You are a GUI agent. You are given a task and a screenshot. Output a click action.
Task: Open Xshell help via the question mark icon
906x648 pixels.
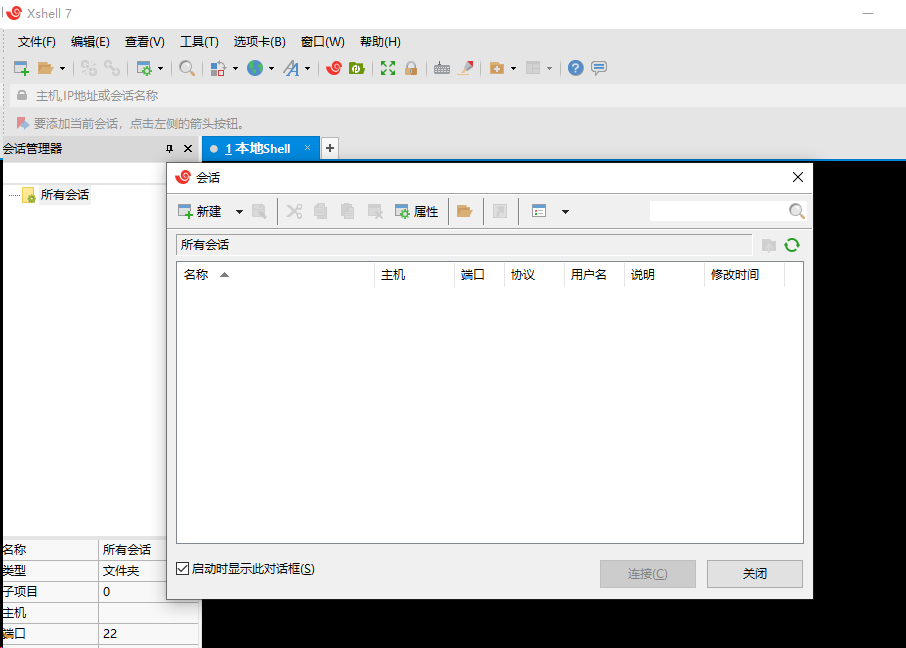click(575, 68)
